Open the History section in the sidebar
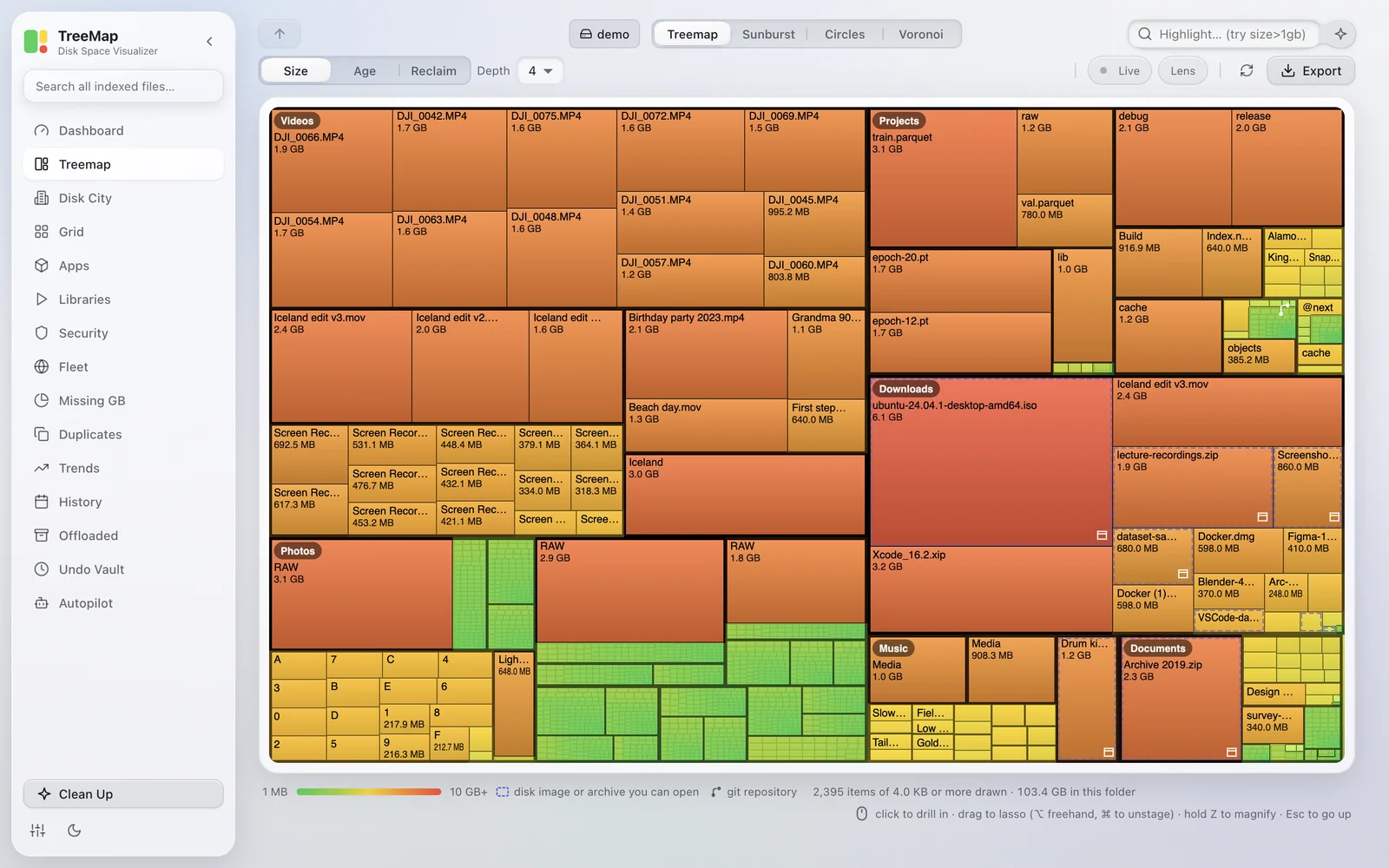Screen dimensions: 1389x868 [123, 502]
